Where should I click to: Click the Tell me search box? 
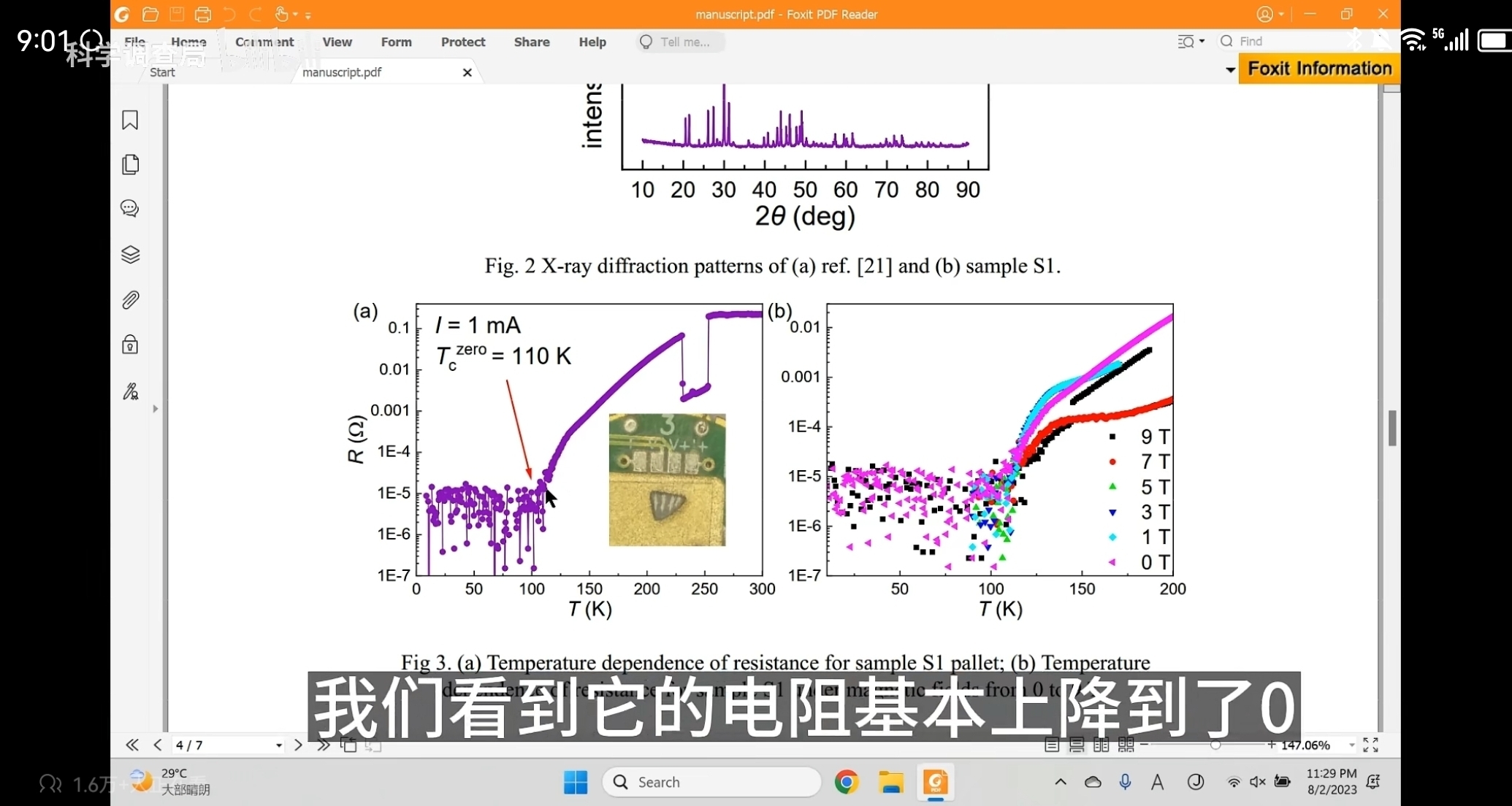[x=678, y=42]
